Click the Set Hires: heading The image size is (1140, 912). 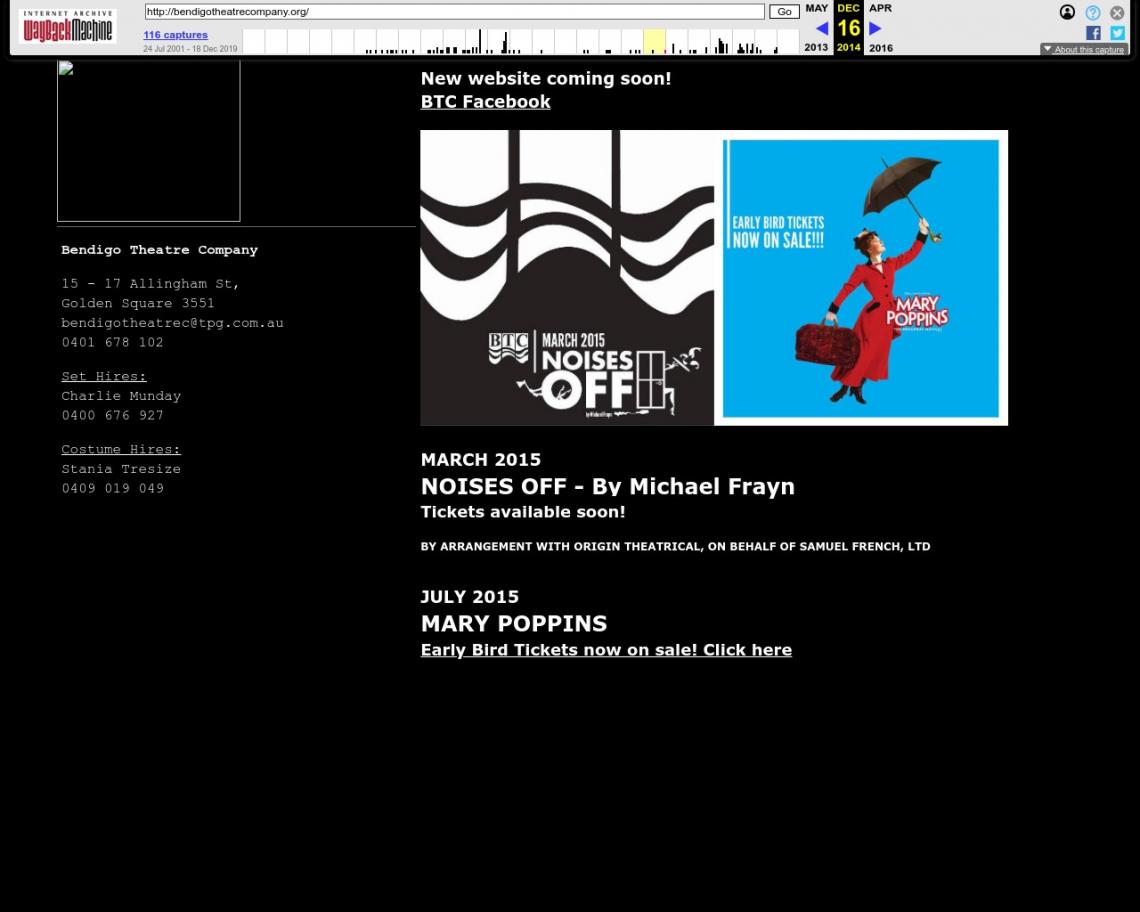[104, 376]
